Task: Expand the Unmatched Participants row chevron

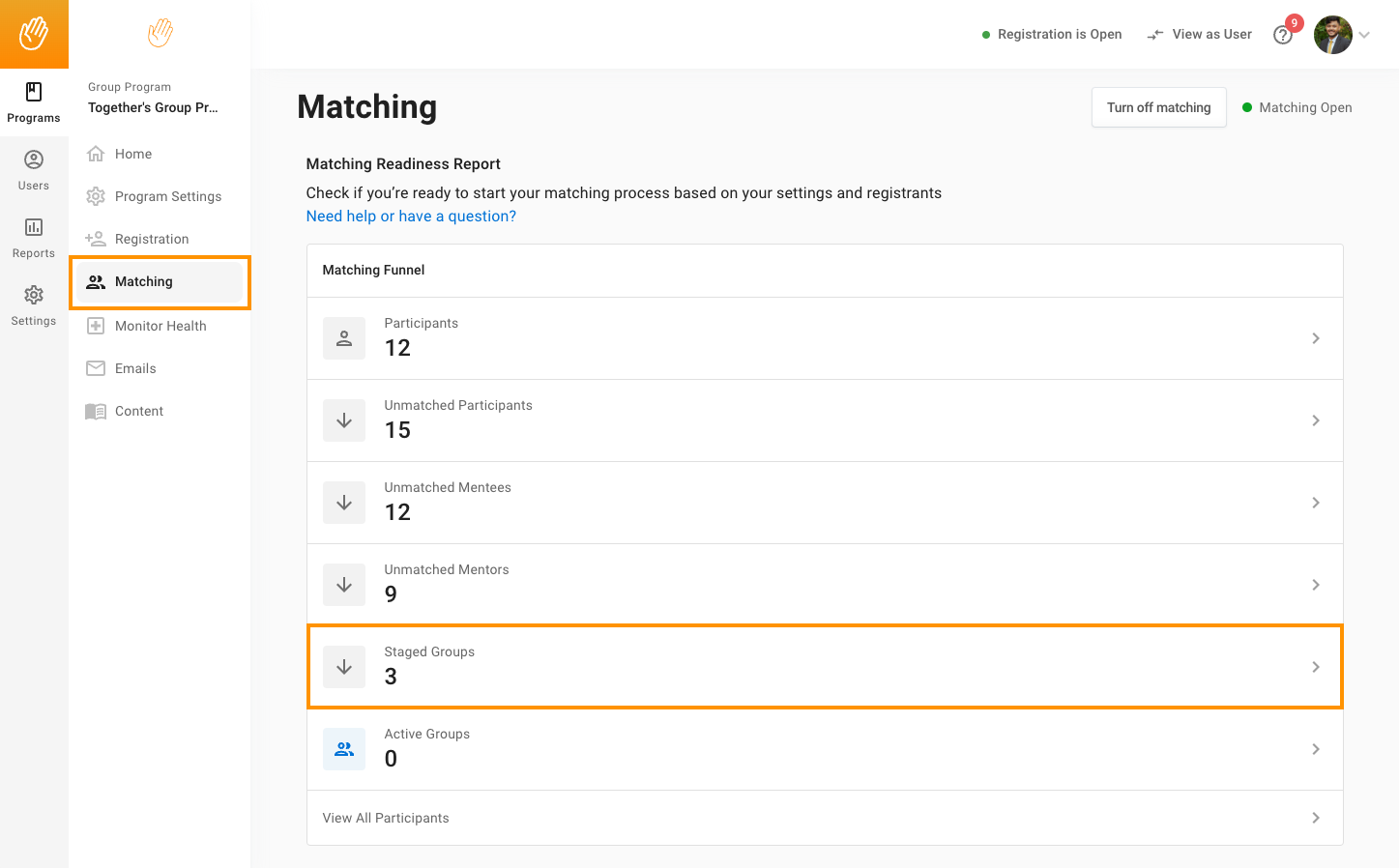Action: pos(1316,420)
